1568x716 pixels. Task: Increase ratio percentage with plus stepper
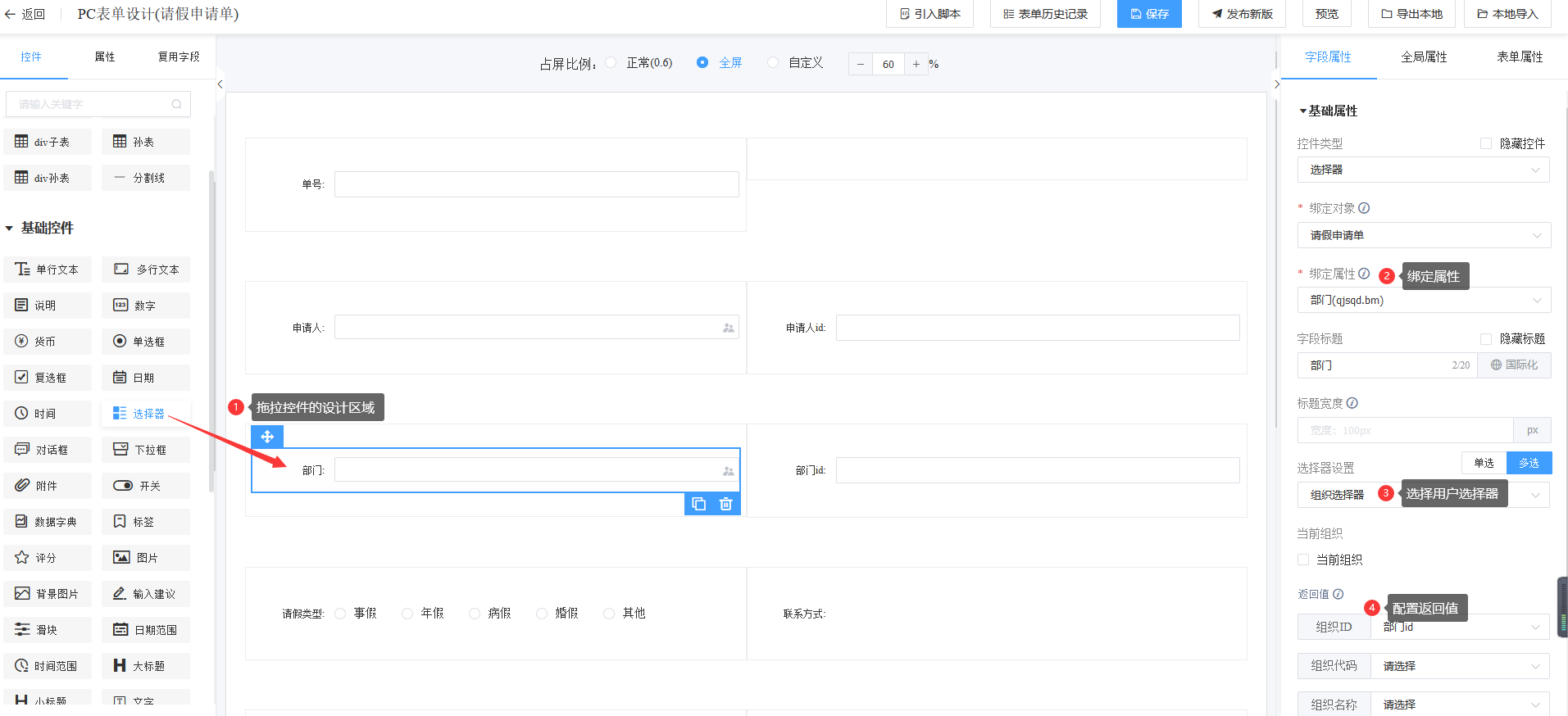916,64
